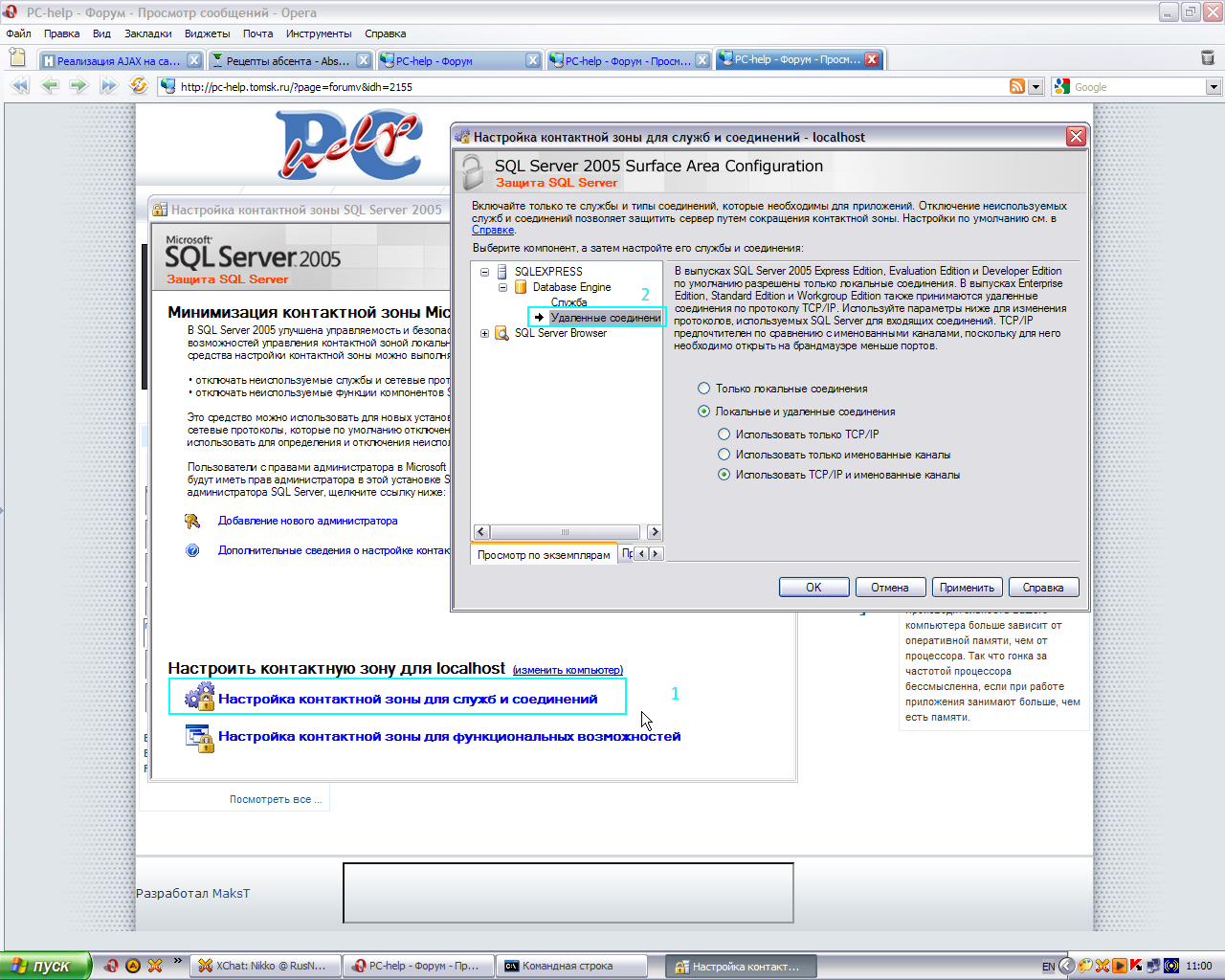Screen dimensions: 1225x980
Task: Click gear icon for services and connections
Action: [x=199, y=697]
